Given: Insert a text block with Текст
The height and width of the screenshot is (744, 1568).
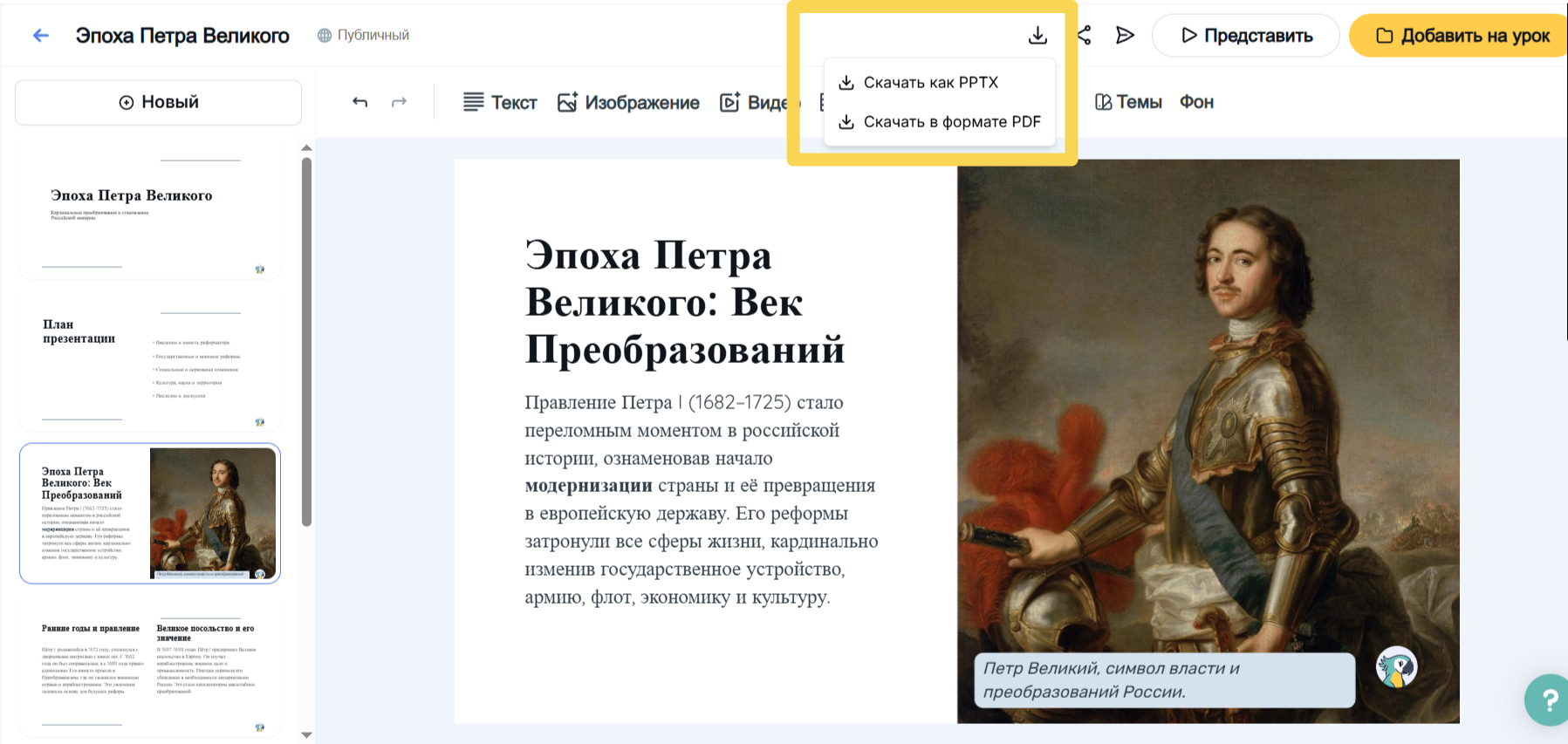Looking at the screenshot, I should click(x=500, y=102).
